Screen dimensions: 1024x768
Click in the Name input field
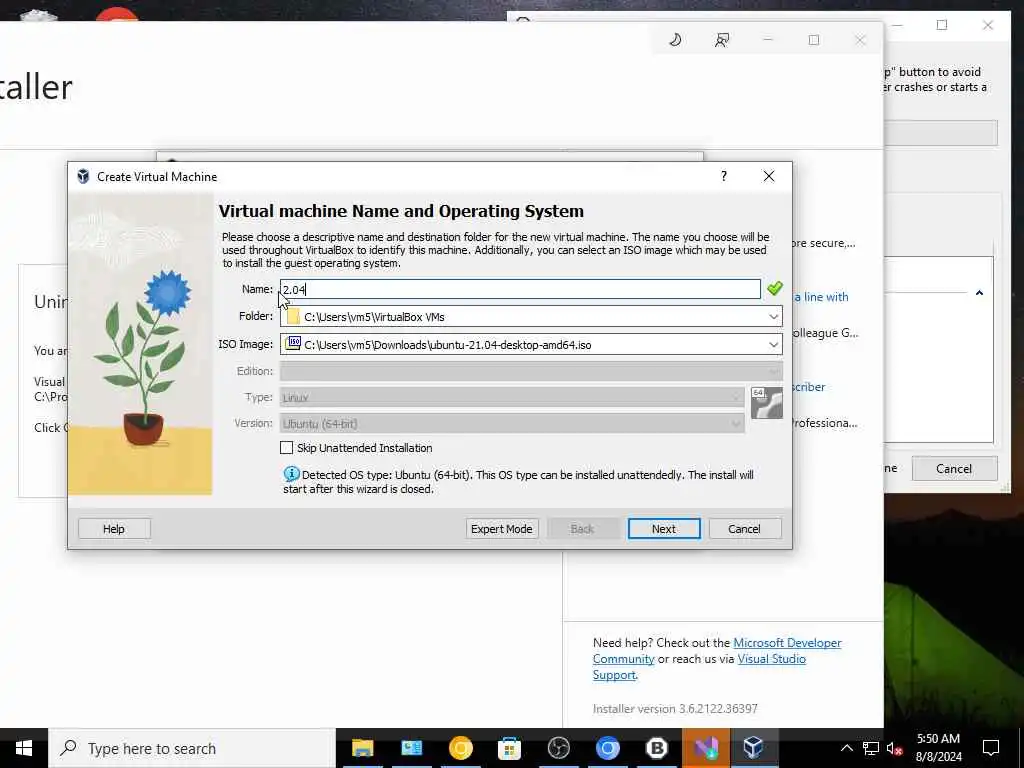click(520, 289)
